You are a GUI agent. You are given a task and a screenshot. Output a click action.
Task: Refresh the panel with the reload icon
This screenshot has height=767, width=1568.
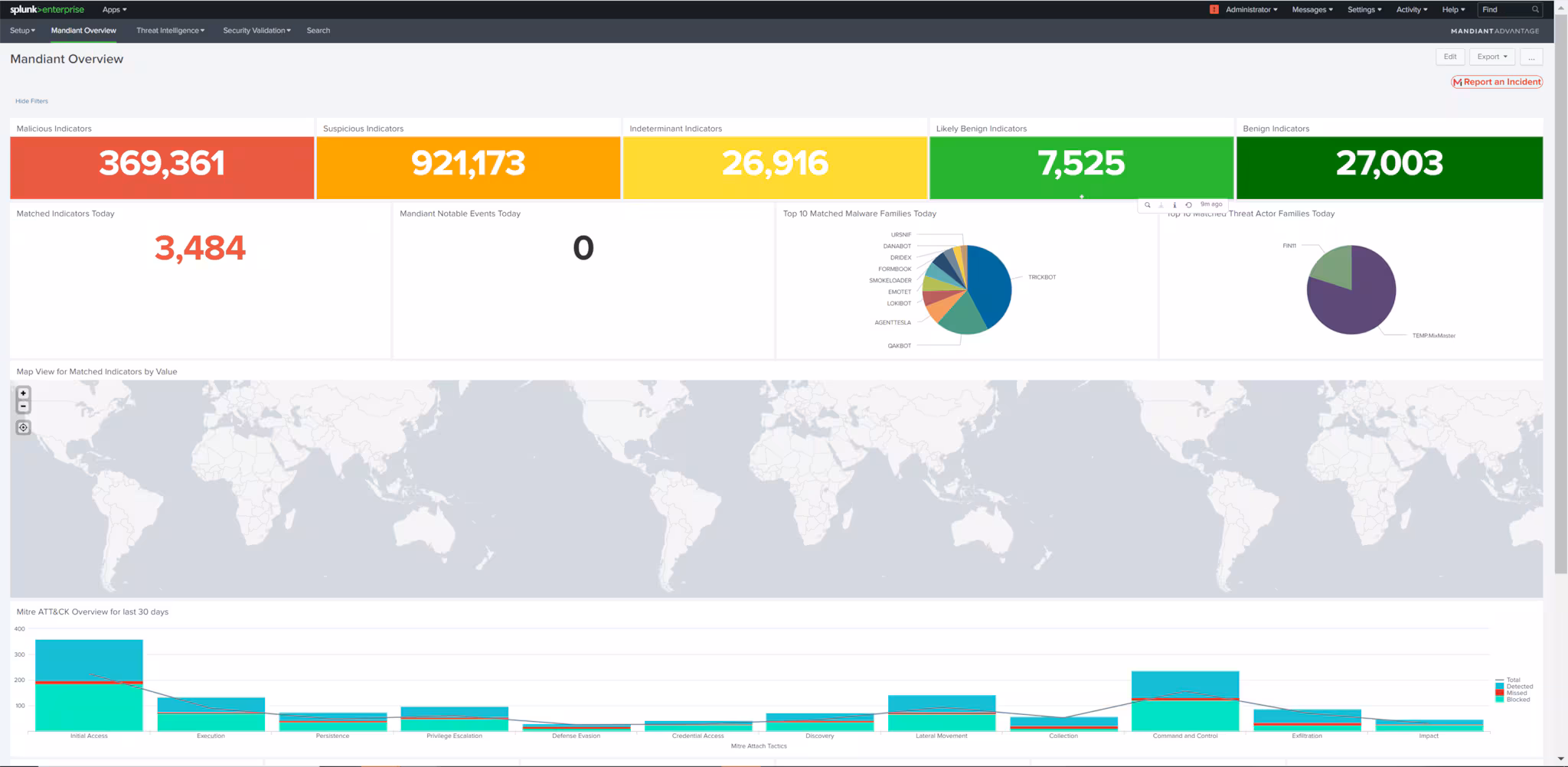click(1188, 205)
